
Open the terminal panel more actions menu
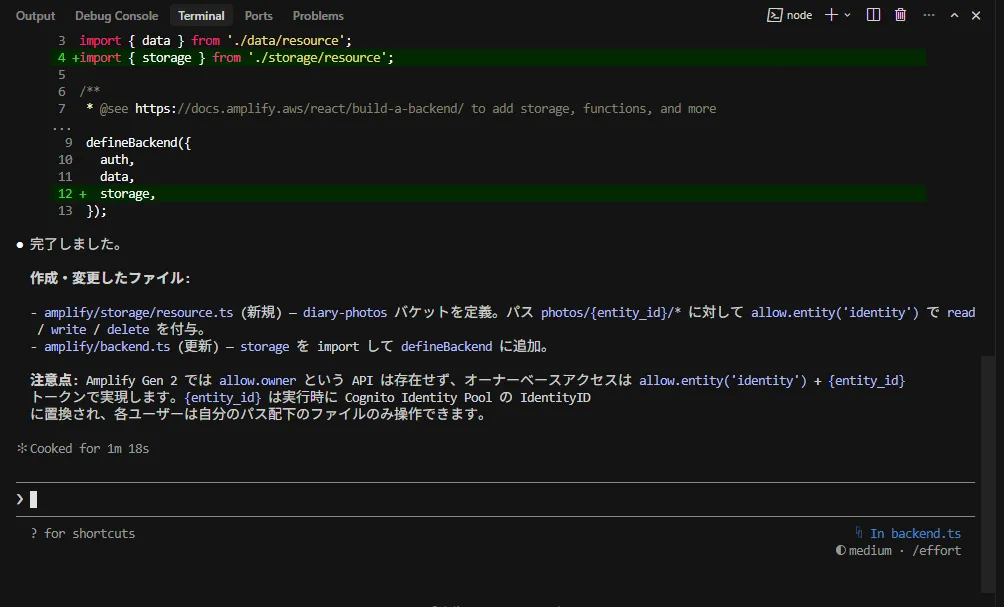tap(927, 15)
